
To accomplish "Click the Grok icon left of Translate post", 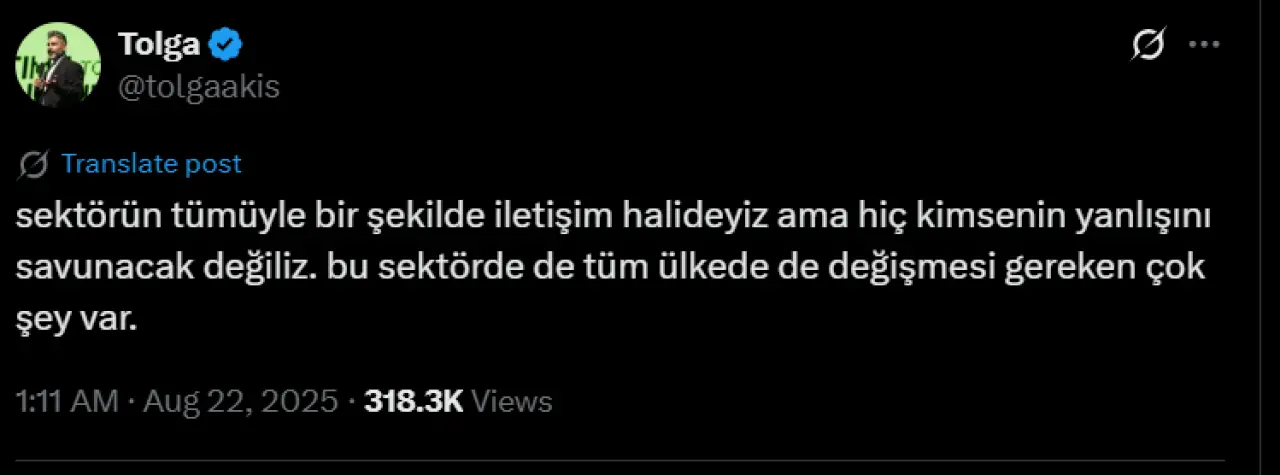I will (35, 164).
